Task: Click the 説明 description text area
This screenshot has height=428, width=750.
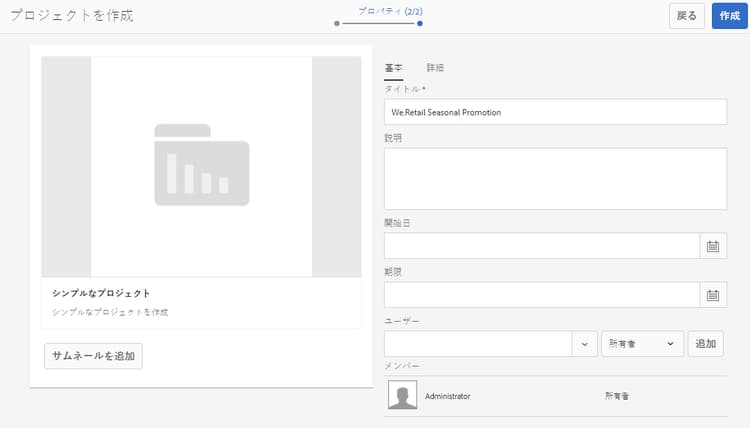Action: tap(555, 179)
